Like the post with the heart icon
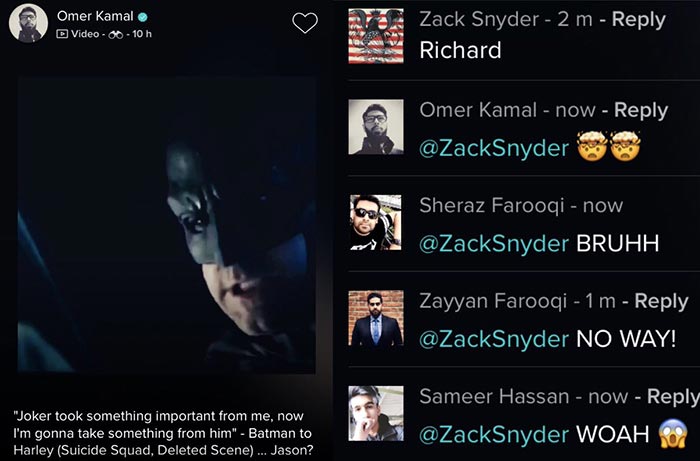This screenshot has height=461, width=700. [305, 23]
